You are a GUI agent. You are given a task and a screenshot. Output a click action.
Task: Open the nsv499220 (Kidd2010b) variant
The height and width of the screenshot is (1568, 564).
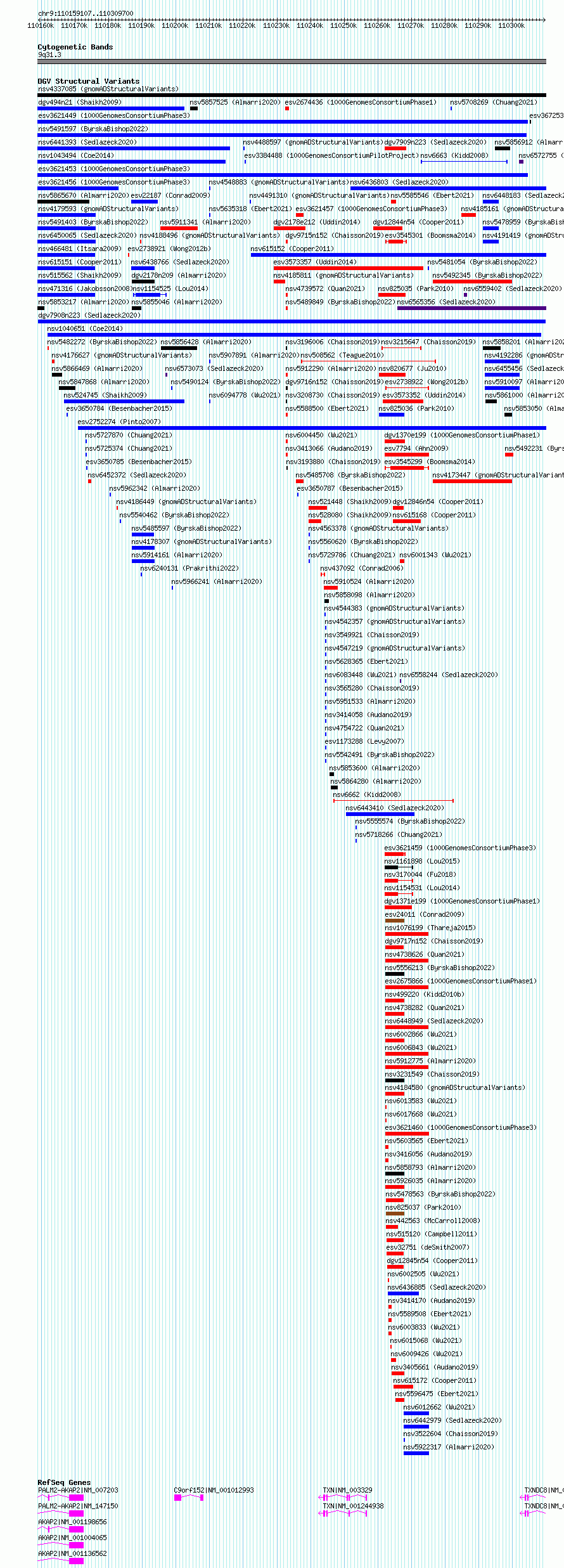click(x=425, y=994)
